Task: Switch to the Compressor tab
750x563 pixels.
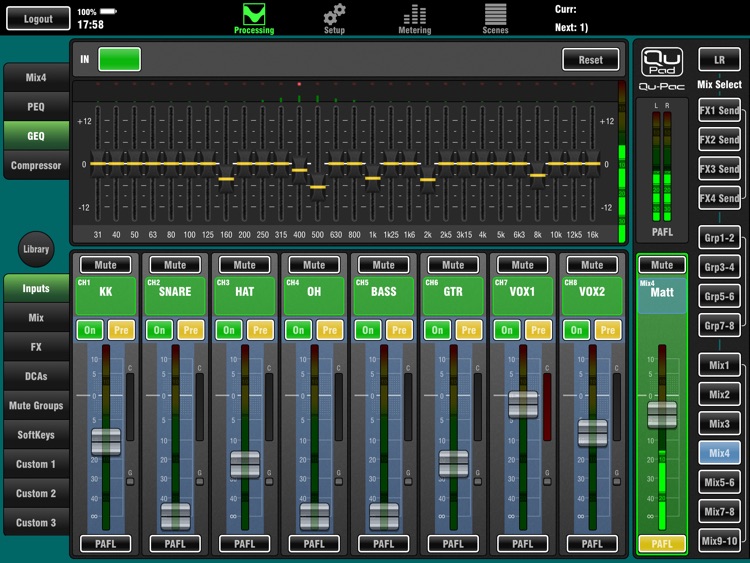Action: coord(36,165)
